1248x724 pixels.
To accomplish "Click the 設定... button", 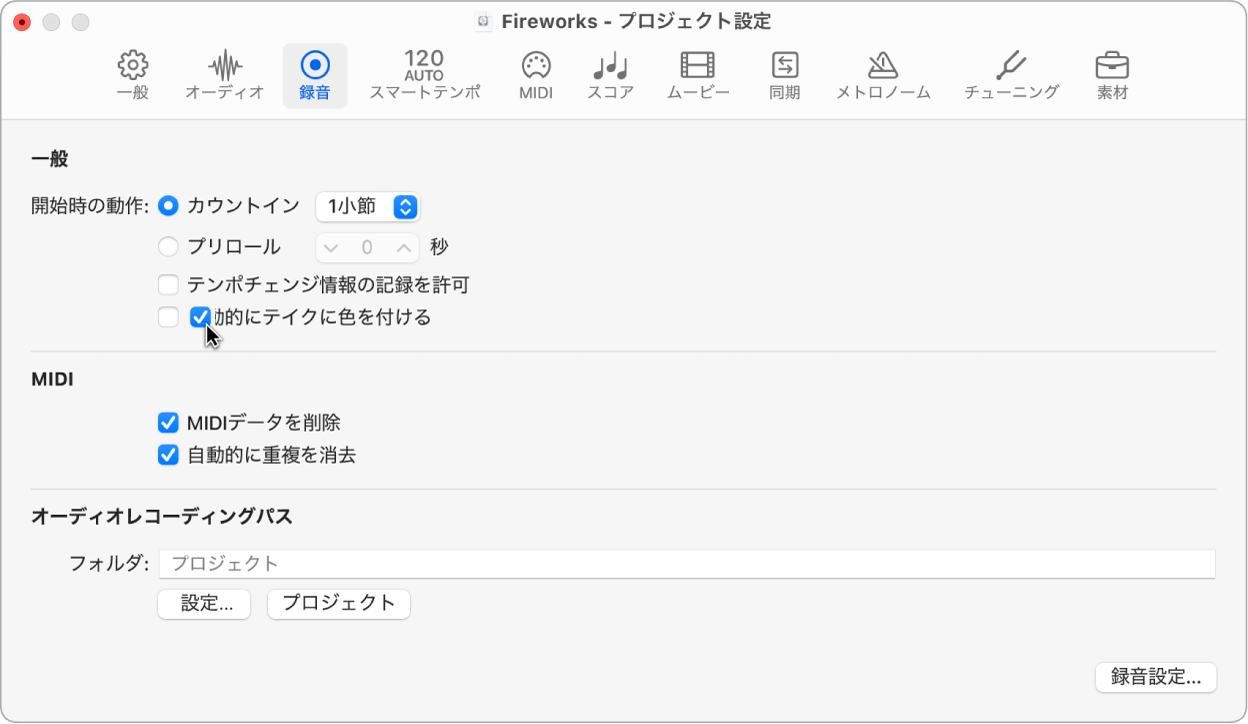I will (203, 604).
